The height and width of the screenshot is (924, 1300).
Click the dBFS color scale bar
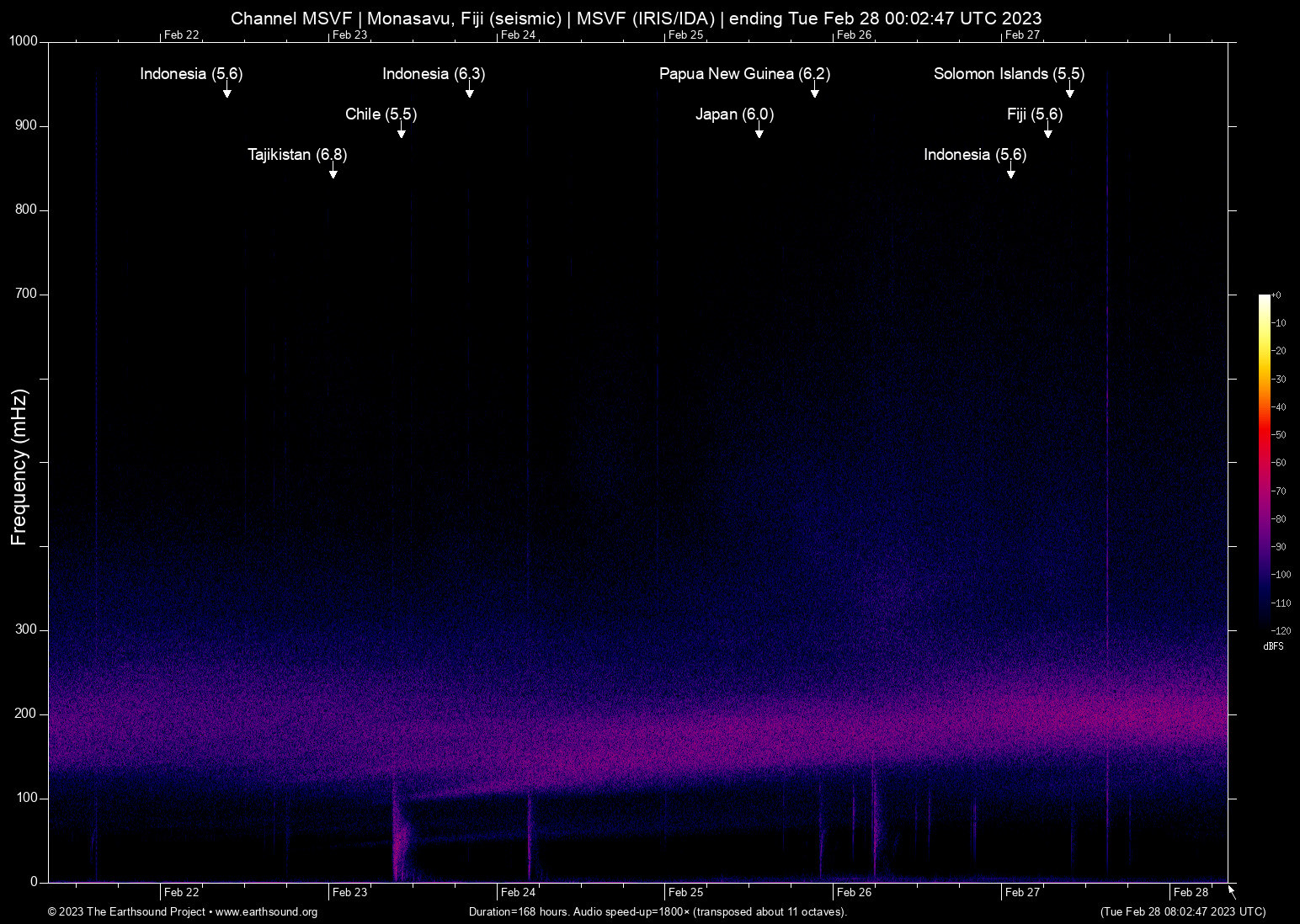click(x=1264, y=462)
